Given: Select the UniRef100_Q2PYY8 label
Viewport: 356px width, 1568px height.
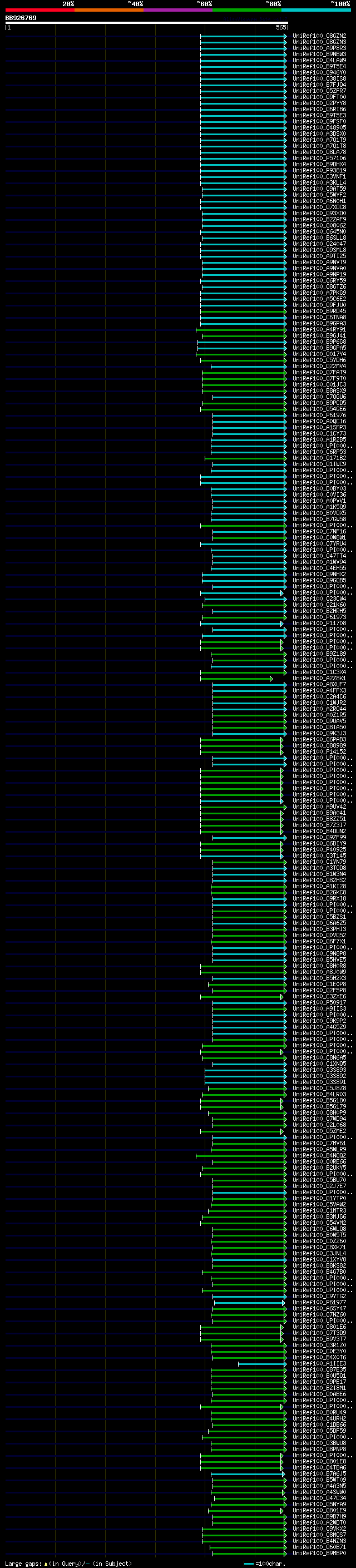Looking at the screenshot, I should (x=319, y=103).
